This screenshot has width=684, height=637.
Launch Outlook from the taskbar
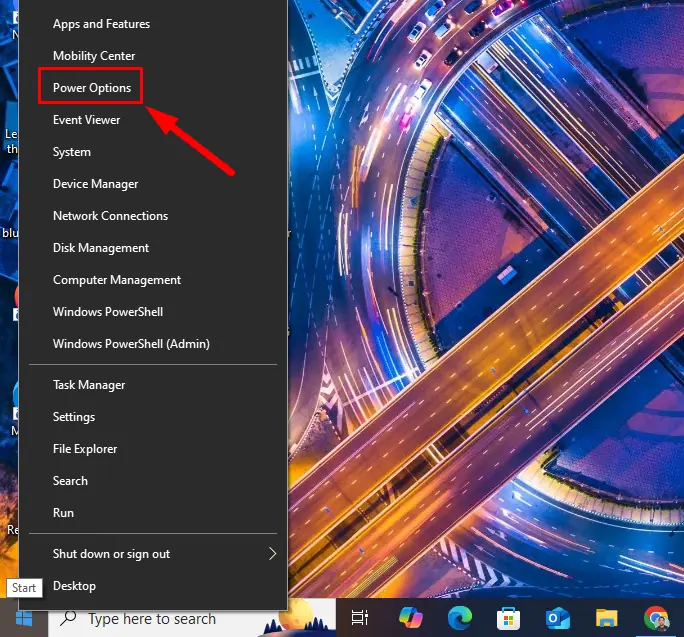[558, 618]
